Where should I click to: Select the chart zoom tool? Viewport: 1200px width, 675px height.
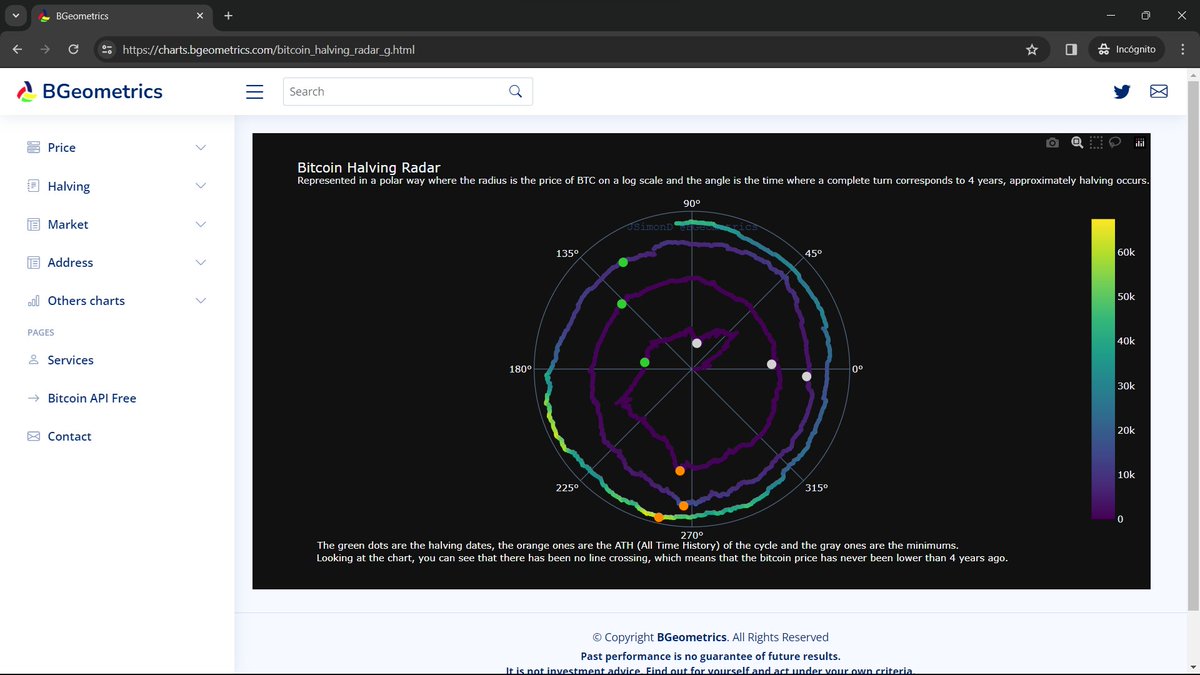[1077, 143]
